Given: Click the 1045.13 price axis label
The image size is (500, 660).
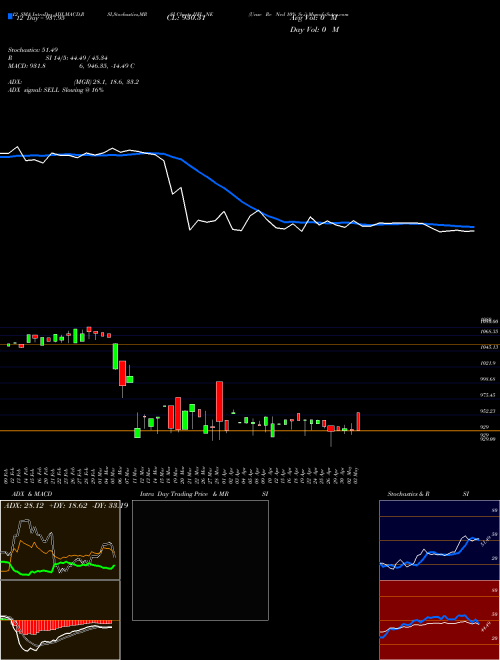Looking at the screenshot, I should pos(490,347).
